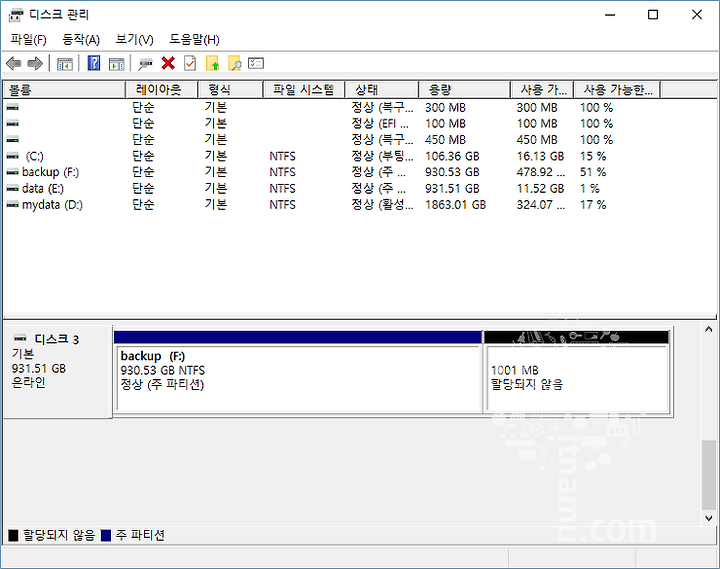The height and width of the screenshot is (569, 720).
Task: Open the blue Help question mark icon
Action: click(x=94, y=63)
